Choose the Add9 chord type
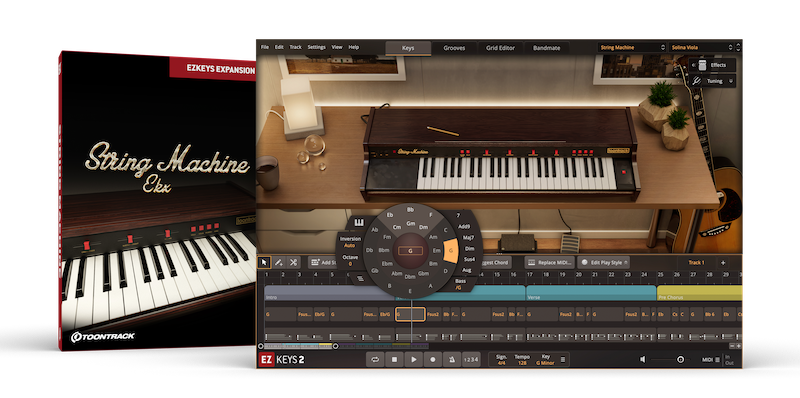Image resolution: width=800 pixels, height=398 pixels. pyautogui.click(x=464, y=226)
